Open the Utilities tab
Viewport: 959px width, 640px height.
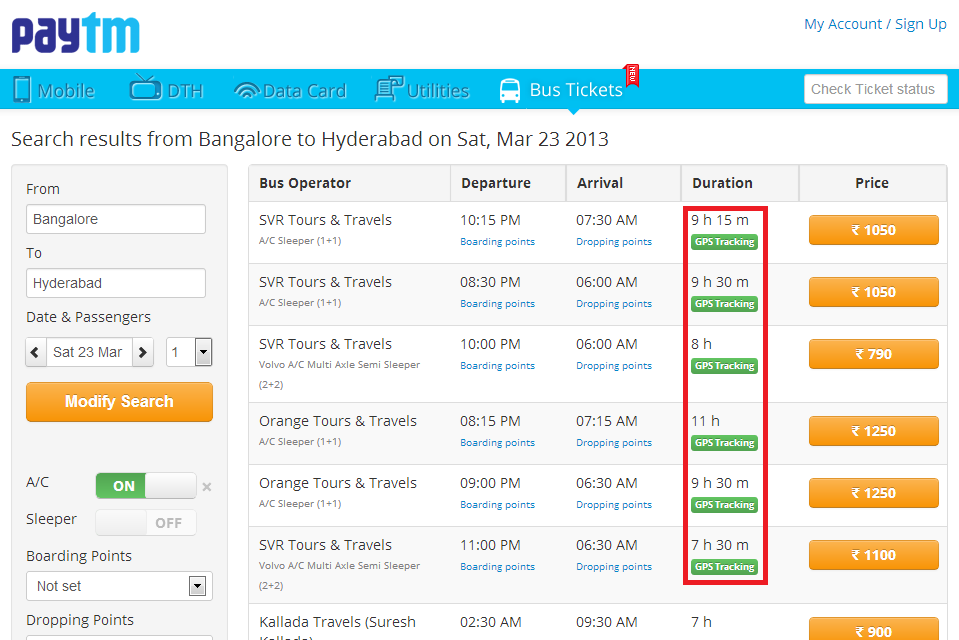pos(422,89)
